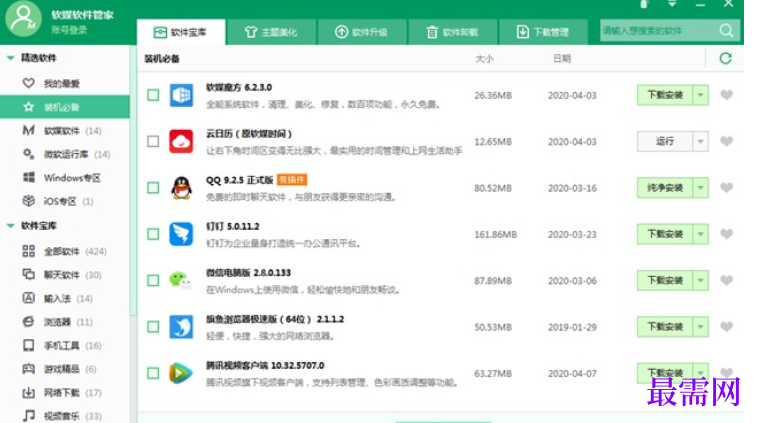
Task: Check the 旗鱼浏览器极速版 checkbox
Action: point(153,327)
